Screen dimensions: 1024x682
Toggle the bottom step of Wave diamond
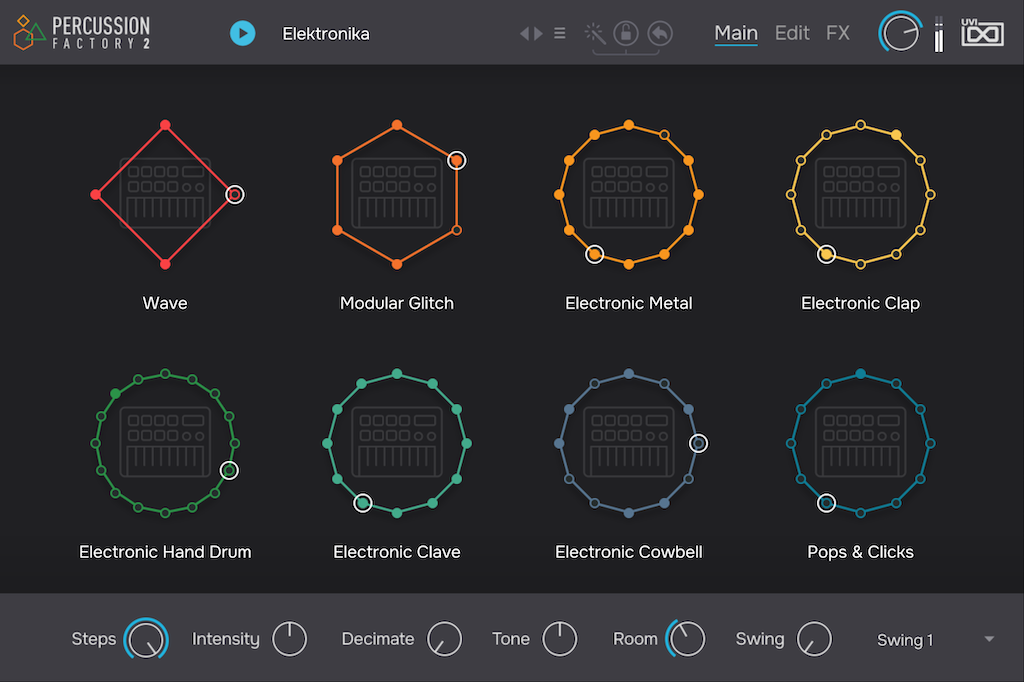[x=165, y=264]
